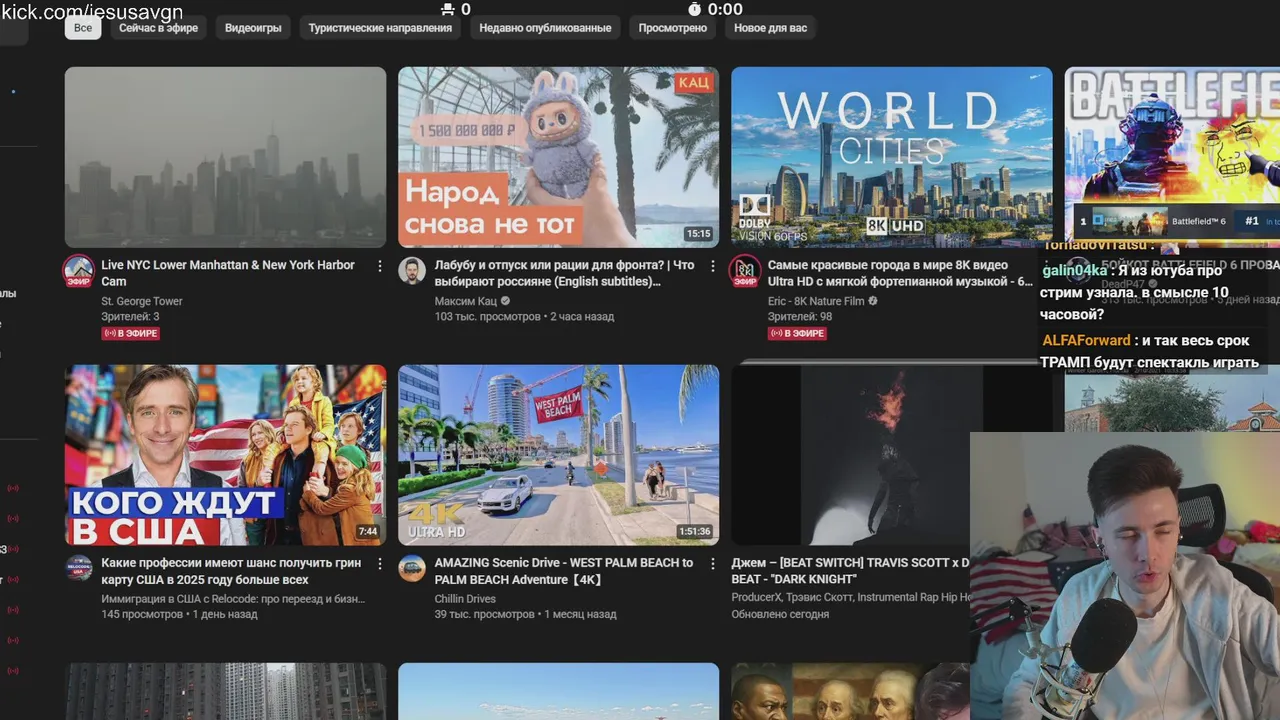1280x720 pixels.
Task: Click title "Какие профессии имеют шанс получить грин карту"
Action: pos(231,571)
